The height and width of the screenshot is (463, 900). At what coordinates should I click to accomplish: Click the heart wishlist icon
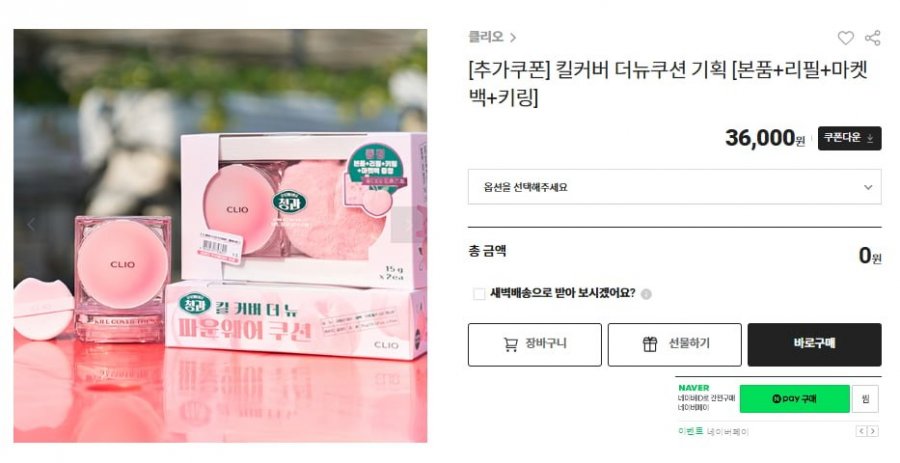pyautogui.click(x=845, y=38)
